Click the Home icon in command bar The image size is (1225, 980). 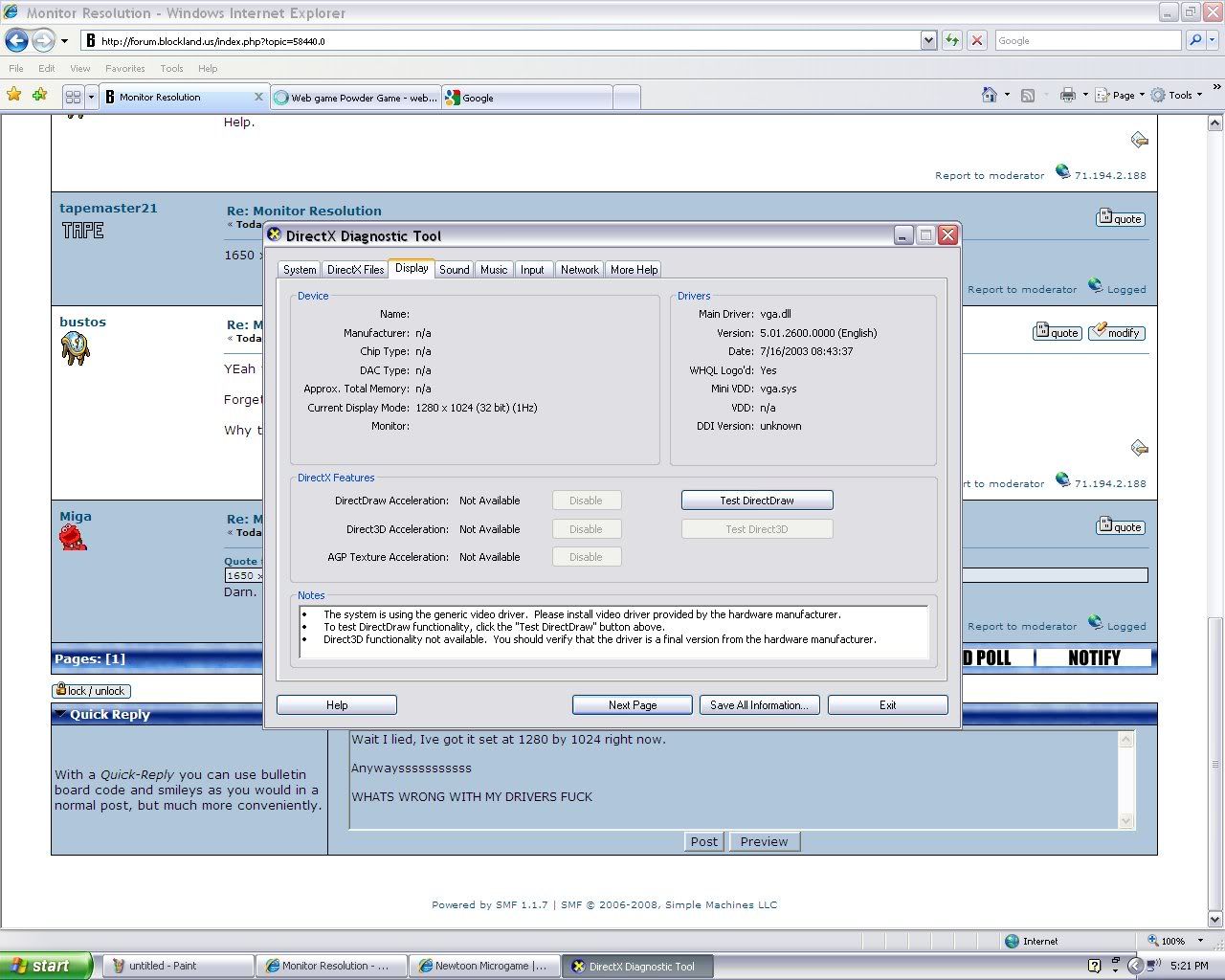[990, 95]
